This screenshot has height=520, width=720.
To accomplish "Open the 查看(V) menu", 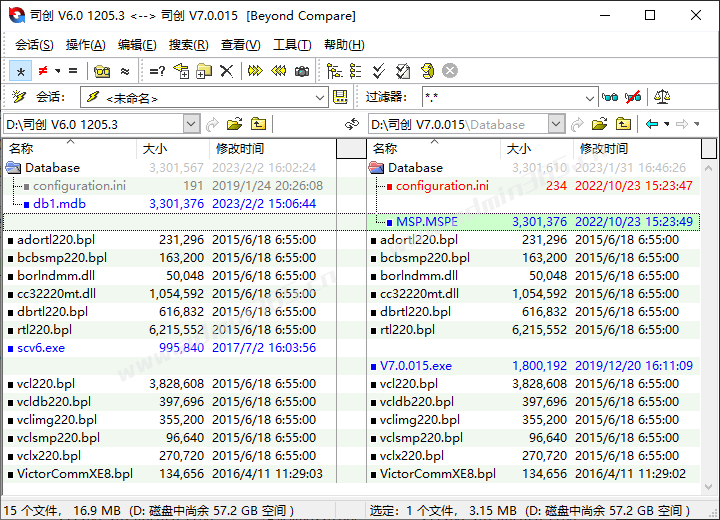I will [x=240, y=45].
